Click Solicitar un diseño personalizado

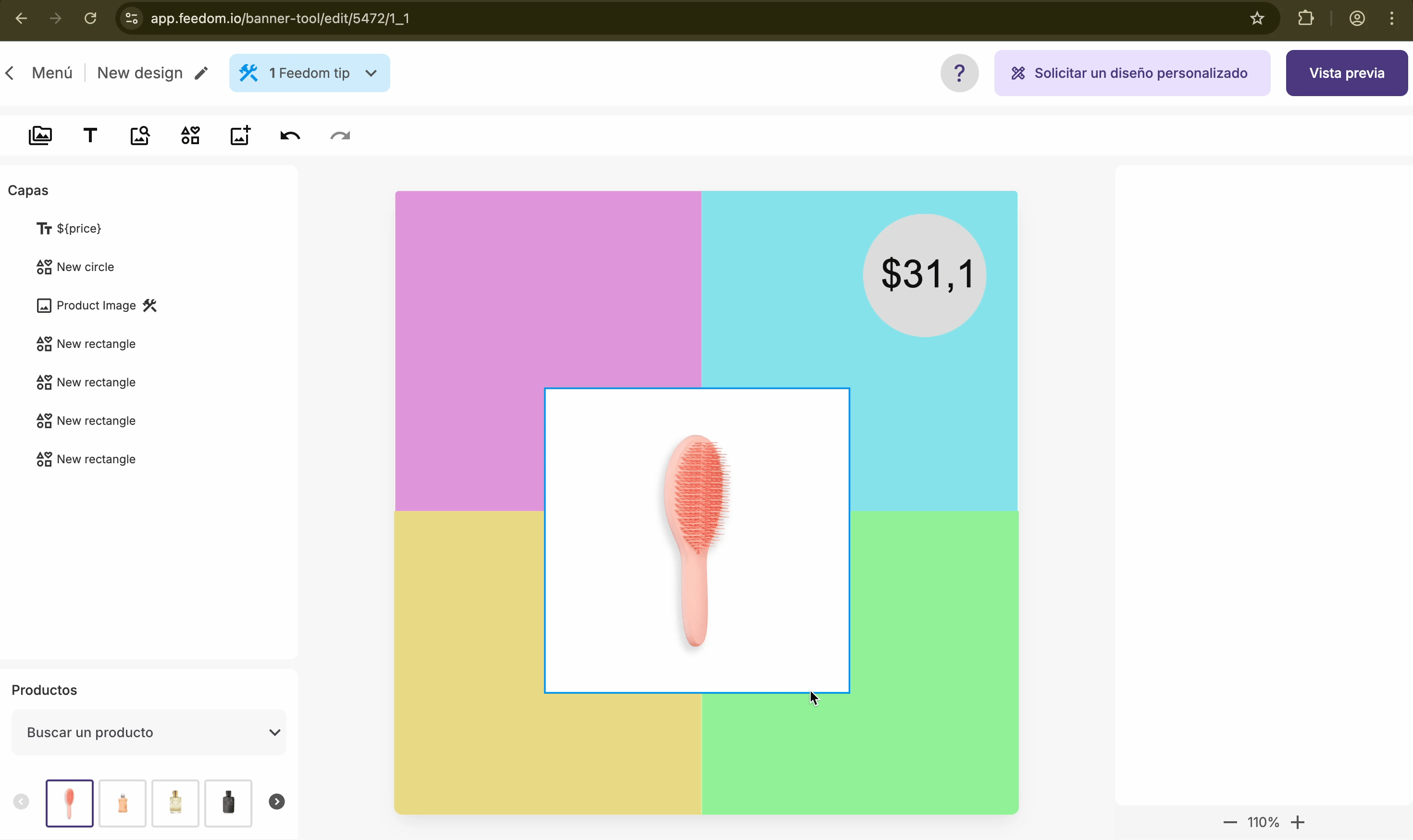pos(1132,73)
